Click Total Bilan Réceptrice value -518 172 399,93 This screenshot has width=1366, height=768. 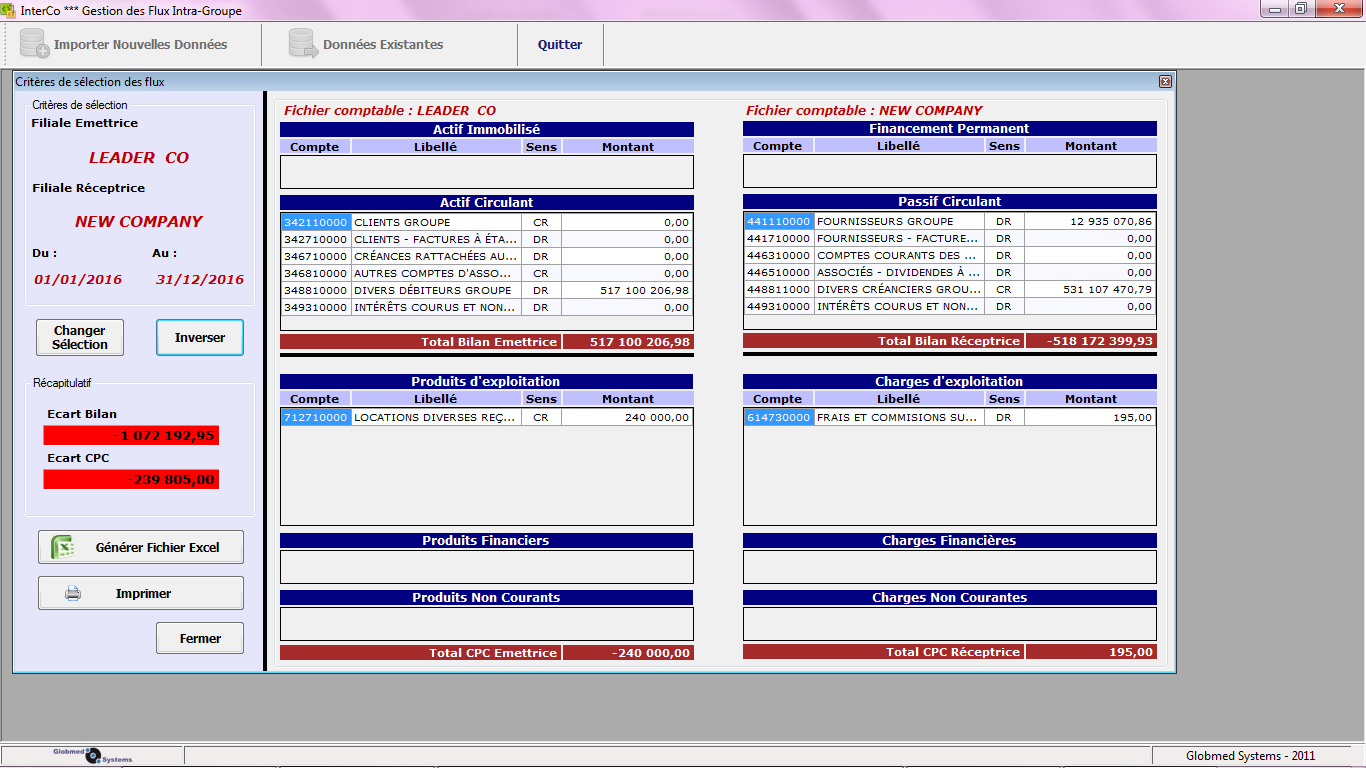[x=1091, y=341]
